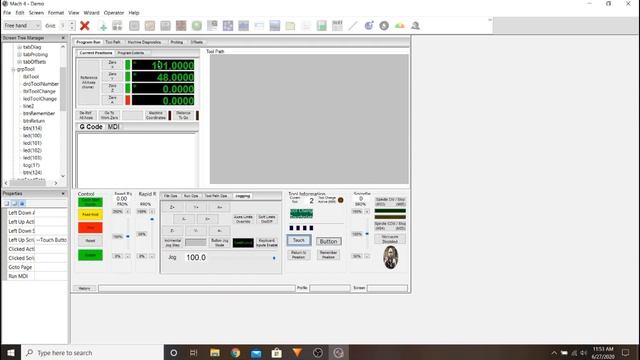Select the MDI tab

pos(113,127)
